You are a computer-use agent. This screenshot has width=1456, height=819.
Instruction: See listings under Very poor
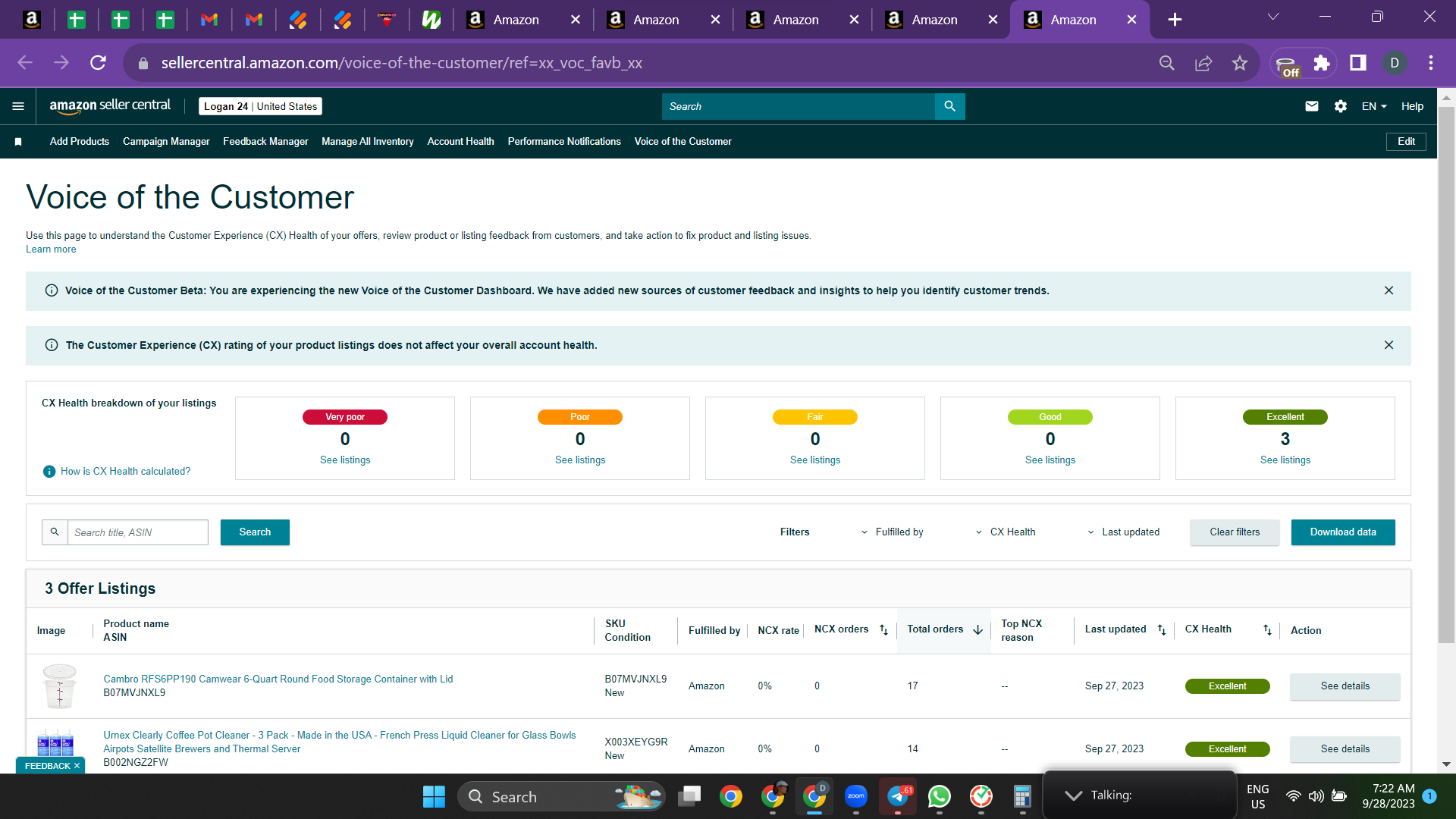coord(345,460)
